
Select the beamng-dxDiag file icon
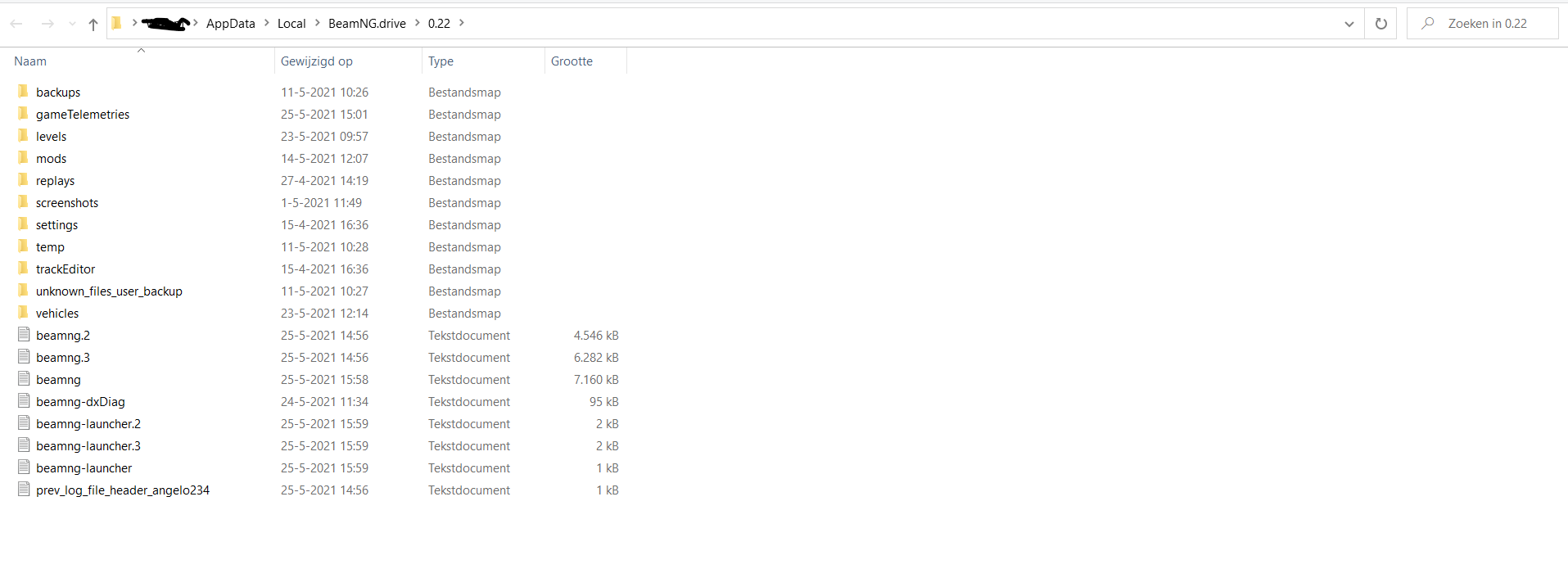pos(24,400)
